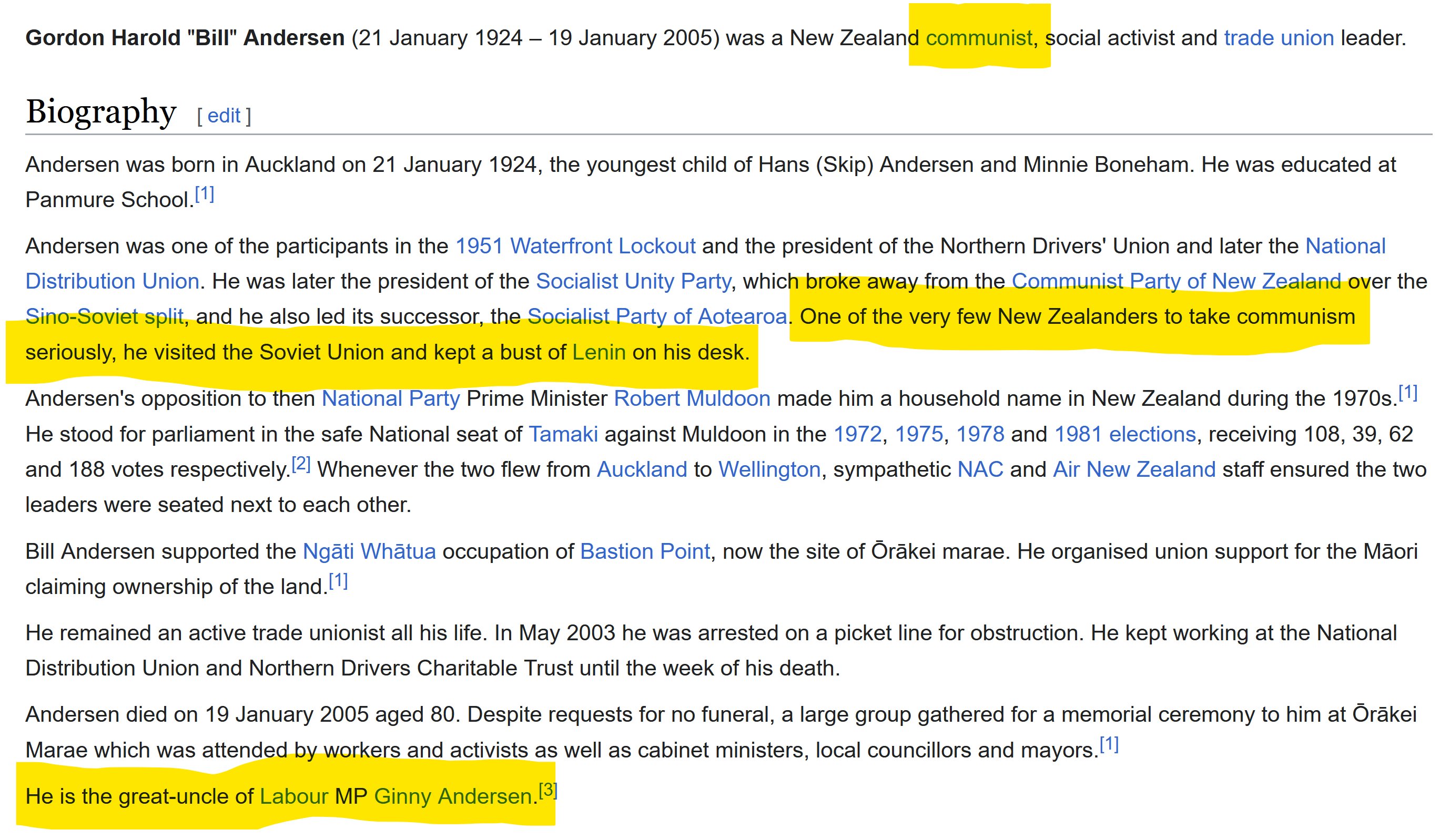Follow the Auckland link before 'to Wellington'
This screenshot has height=840, width=1450.
click(x=642, y=470)
